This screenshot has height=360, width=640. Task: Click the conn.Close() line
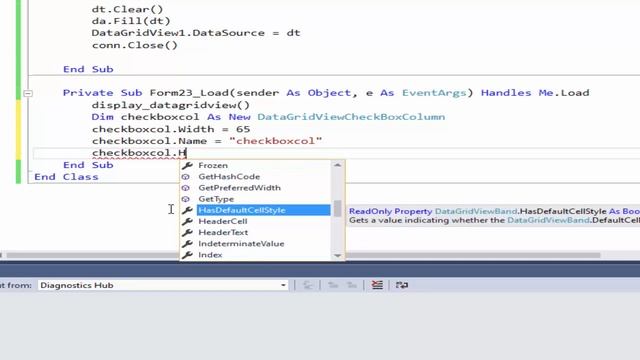coord(135,45)
